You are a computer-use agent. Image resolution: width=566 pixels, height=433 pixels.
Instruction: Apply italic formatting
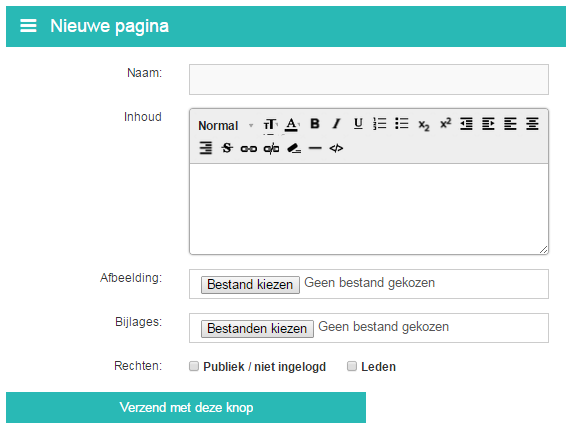click(x=336, y=124)
